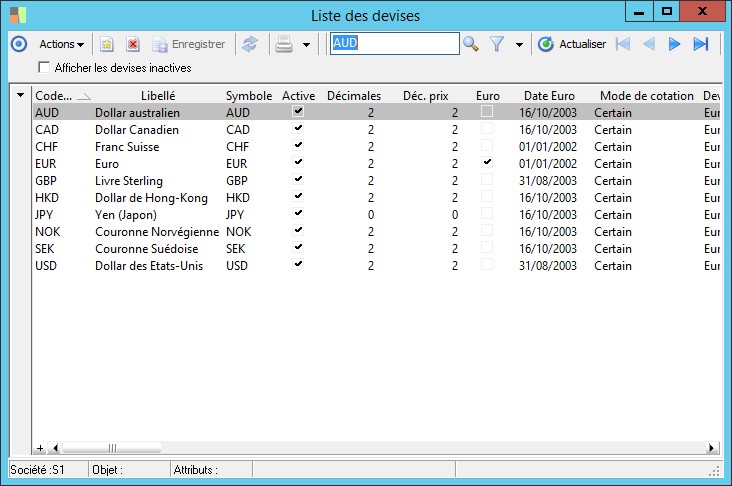This screenshot has height=486, width=732.
Task: Toggle Active checkbox for JPY row
Action: [x=298, y=213]
